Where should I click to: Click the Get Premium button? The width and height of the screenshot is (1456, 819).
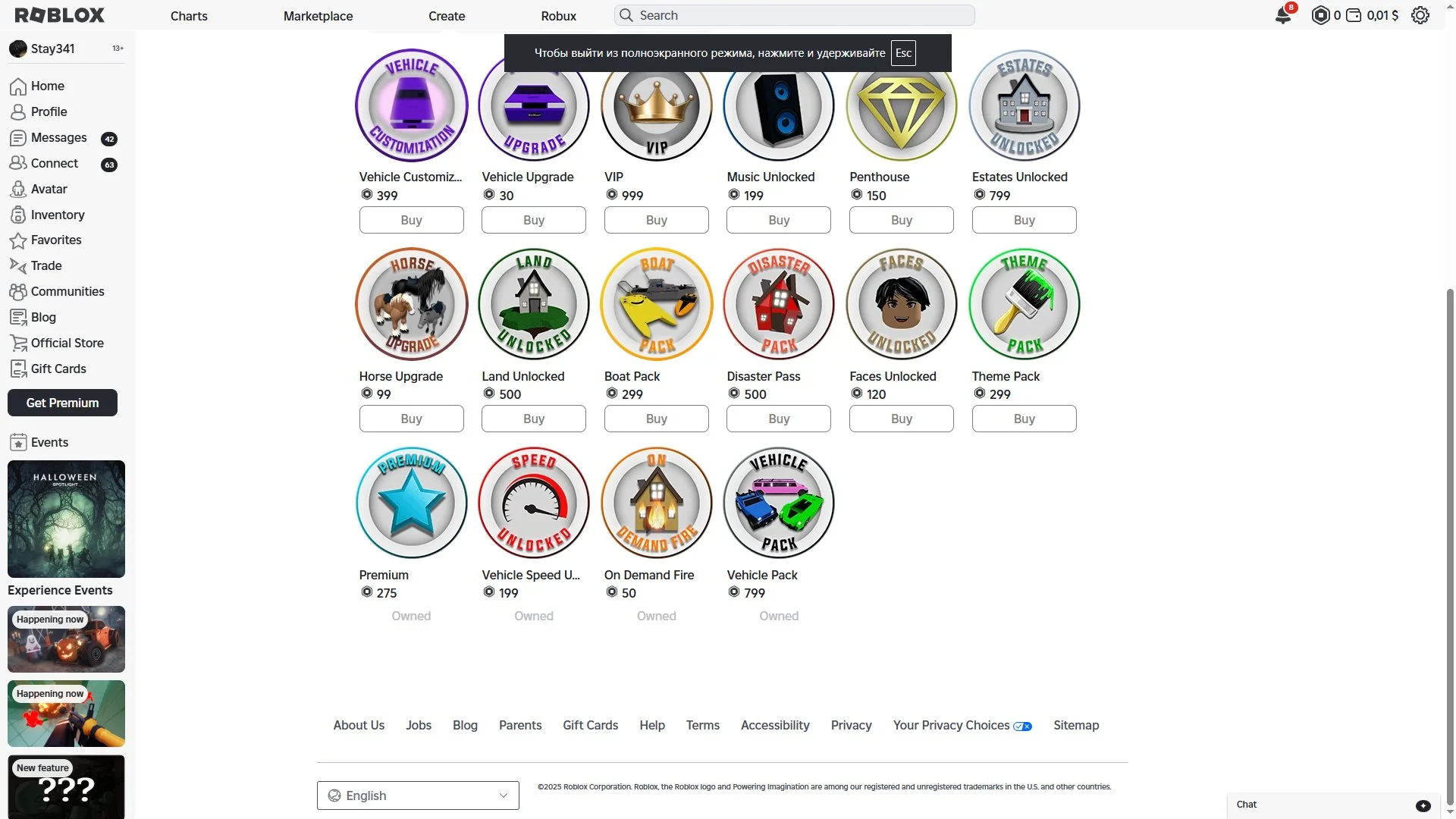tap(62, 403)
